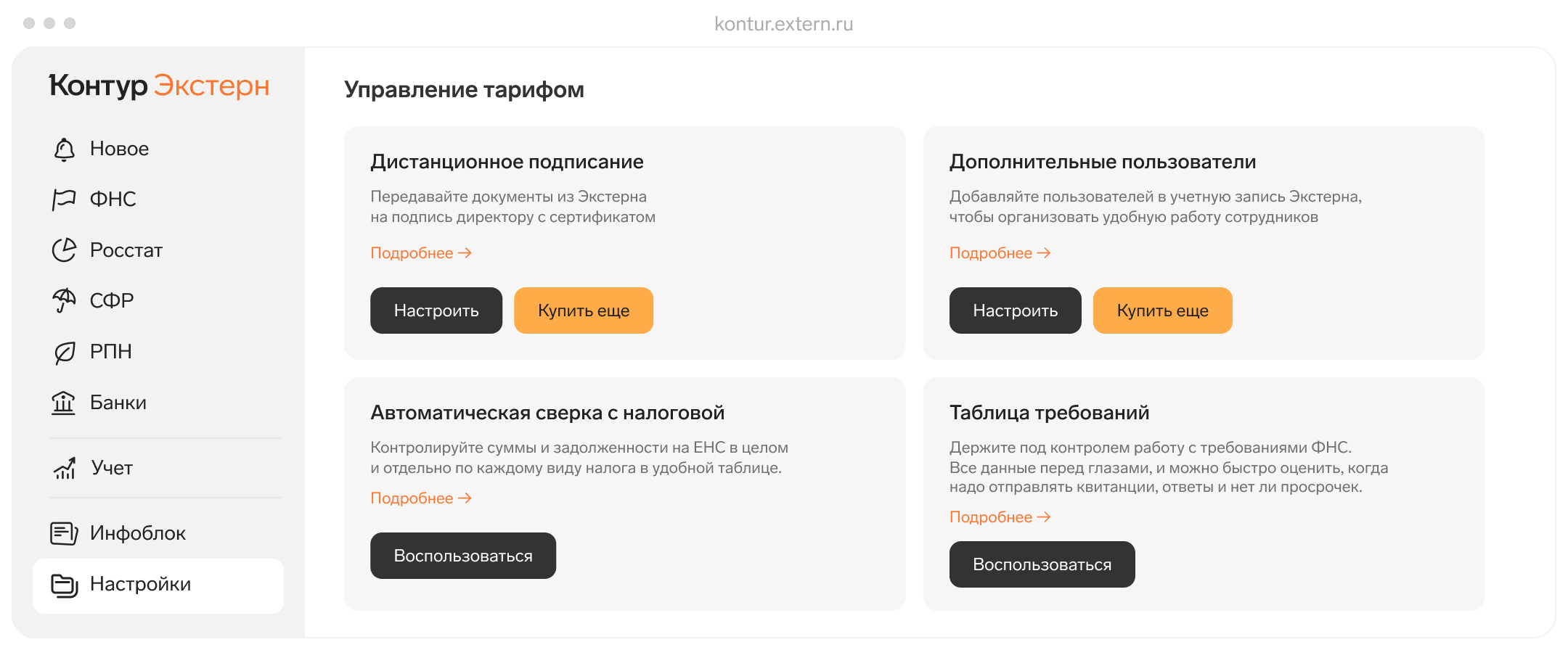1568x650 pixels.
Task: Click the flag icon for ФНС
Action: (x=64, y=199)
